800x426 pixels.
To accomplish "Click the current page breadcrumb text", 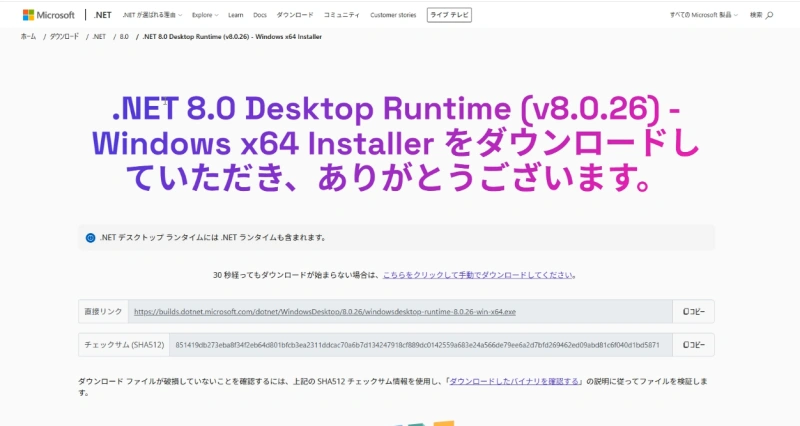I will point(232,37).
